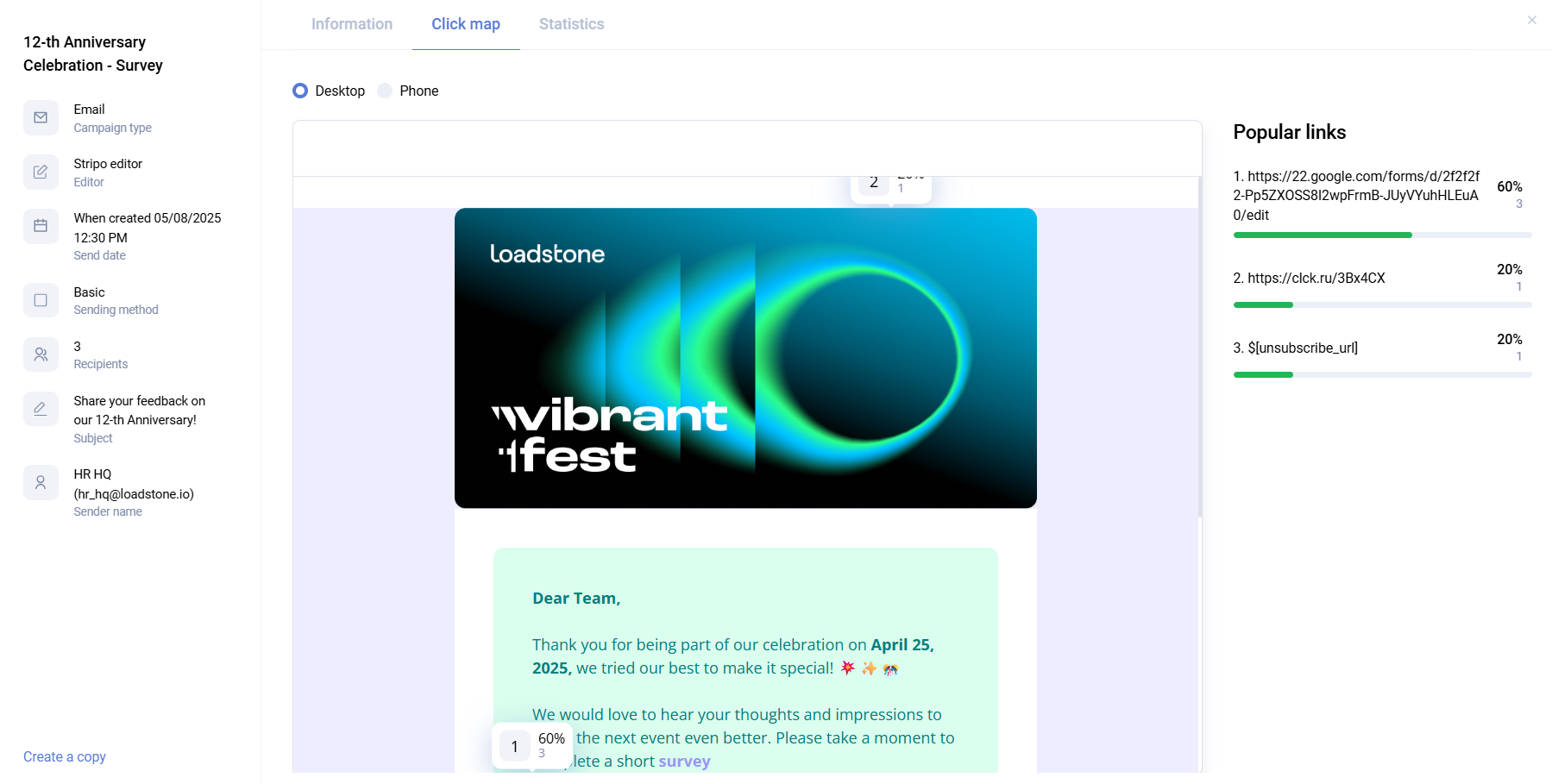The image size is (1552, 784).
Task: Click the send date calendar icon
Action: (41, 226)
